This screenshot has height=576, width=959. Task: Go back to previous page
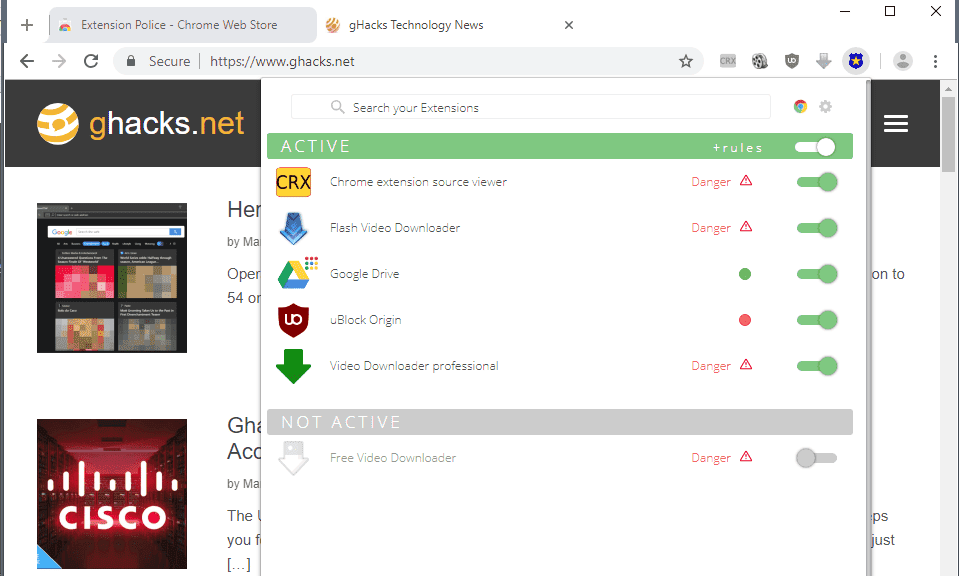tap(27, 61)
